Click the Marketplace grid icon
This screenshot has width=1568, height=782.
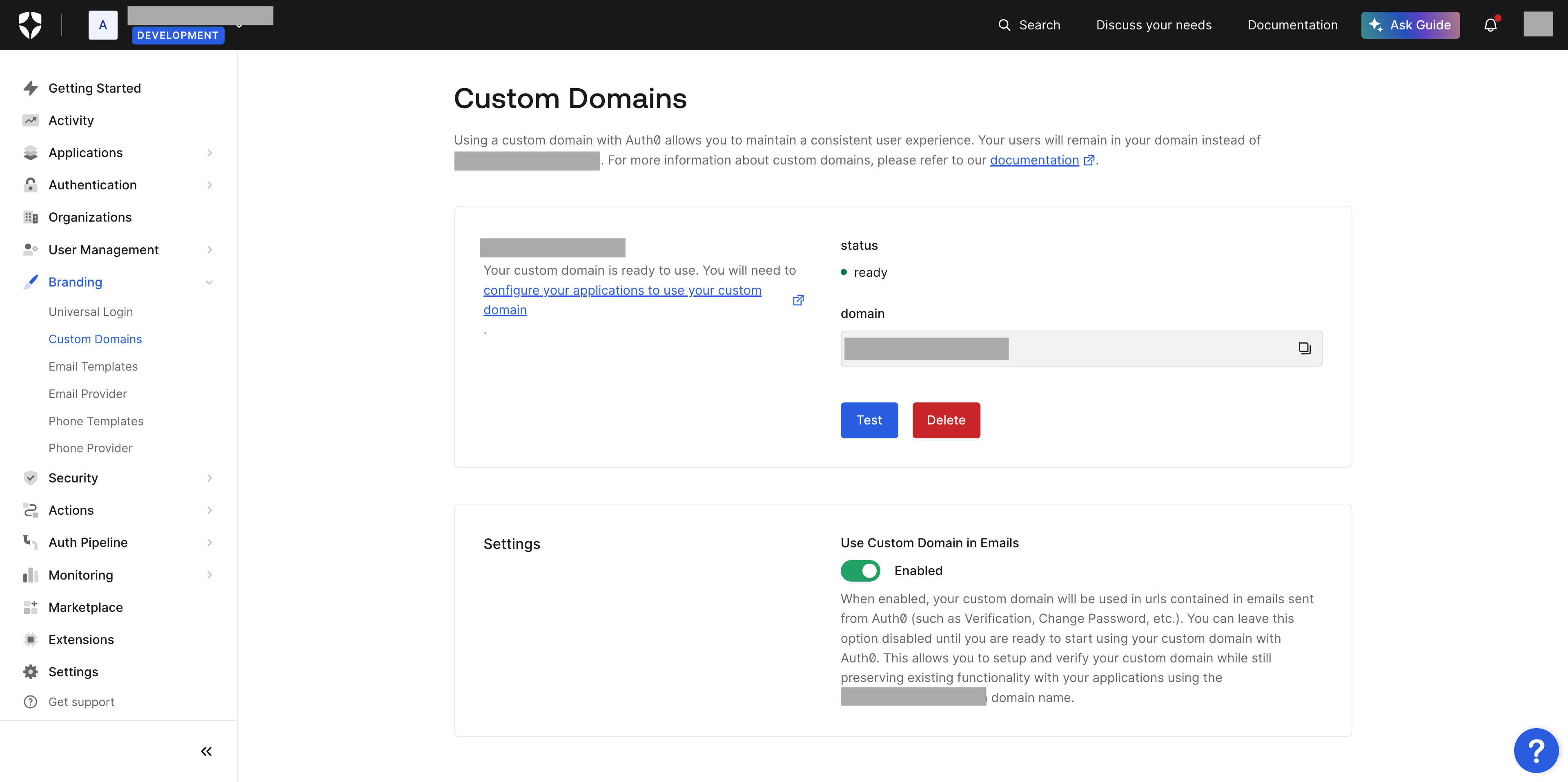(x=31, y=607)
